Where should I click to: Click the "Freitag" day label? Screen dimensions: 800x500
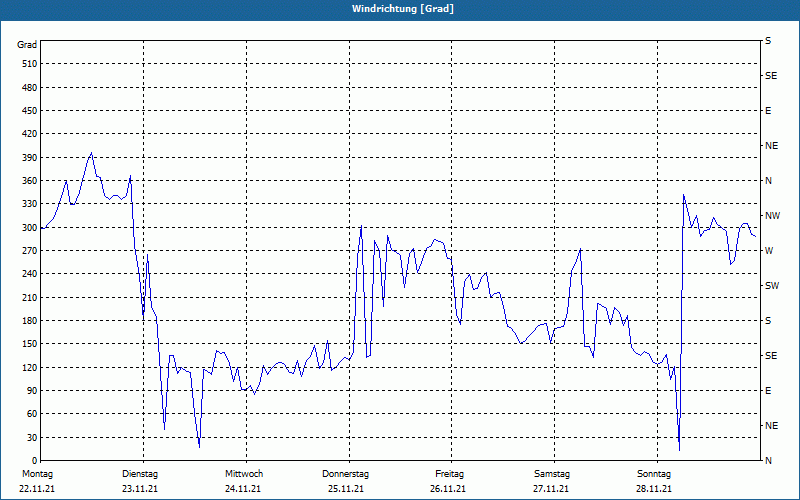coord(449,474)
